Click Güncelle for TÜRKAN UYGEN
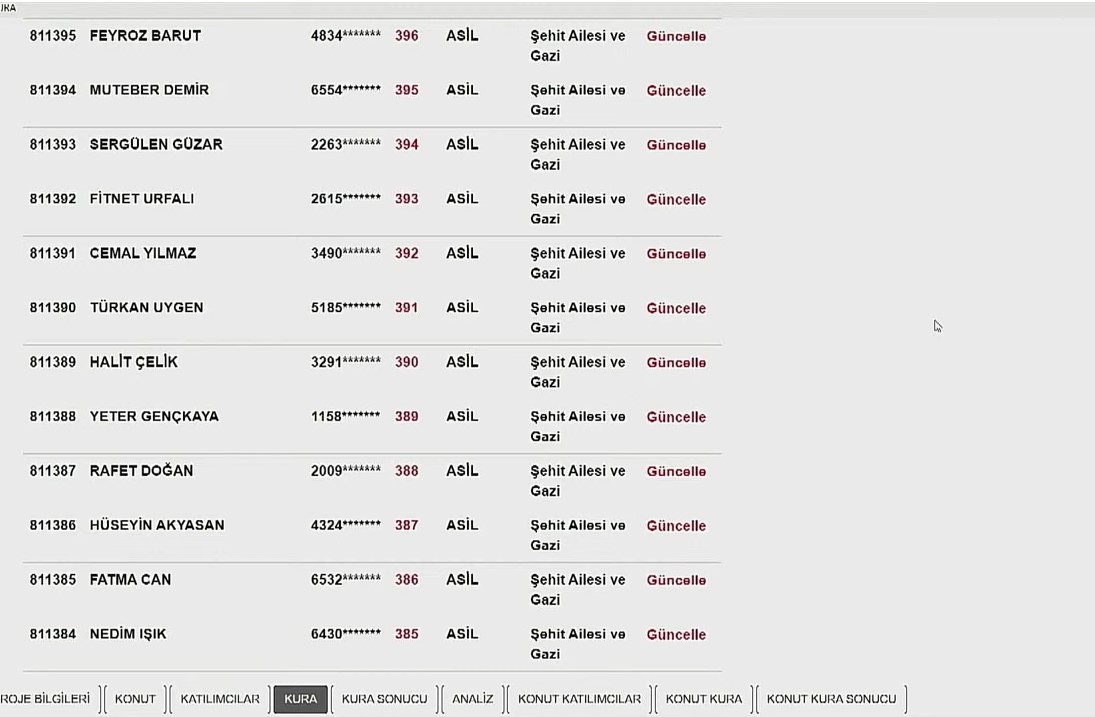This screenshot has height=717, width=1095. (676, 309)
